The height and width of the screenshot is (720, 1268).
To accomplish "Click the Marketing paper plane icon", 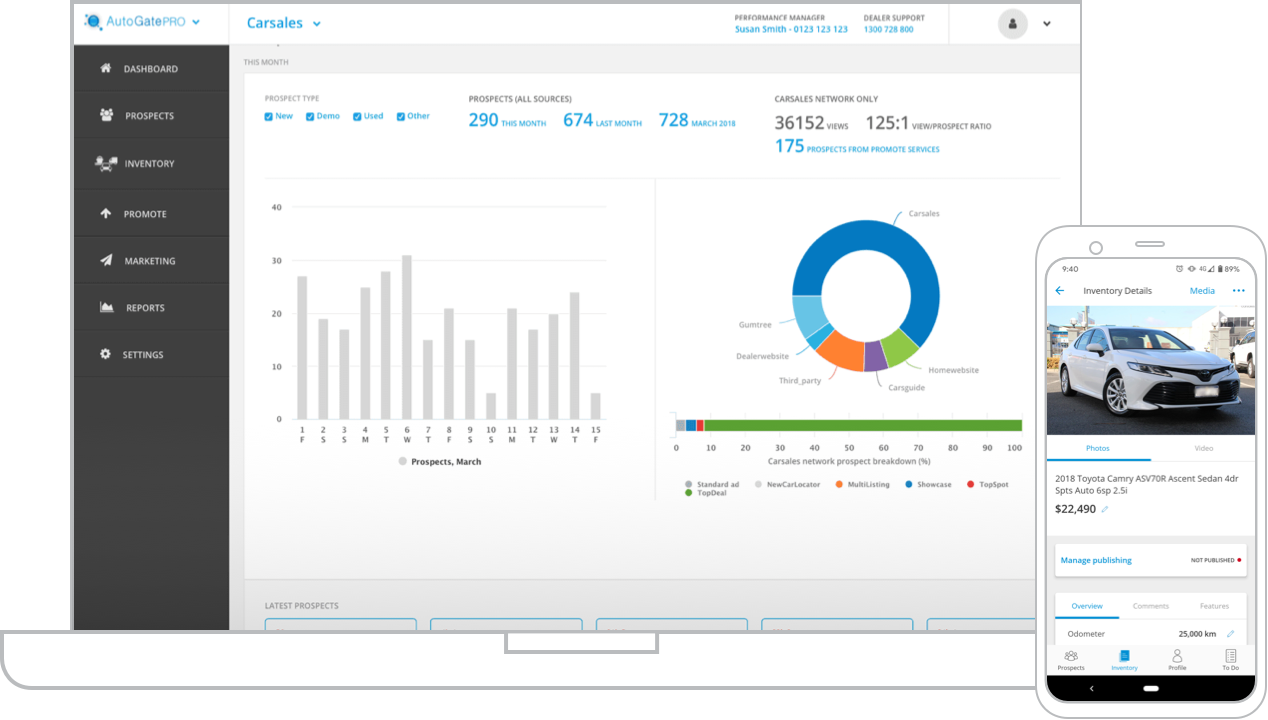I will pyautogui.click(x=106, y=260).
